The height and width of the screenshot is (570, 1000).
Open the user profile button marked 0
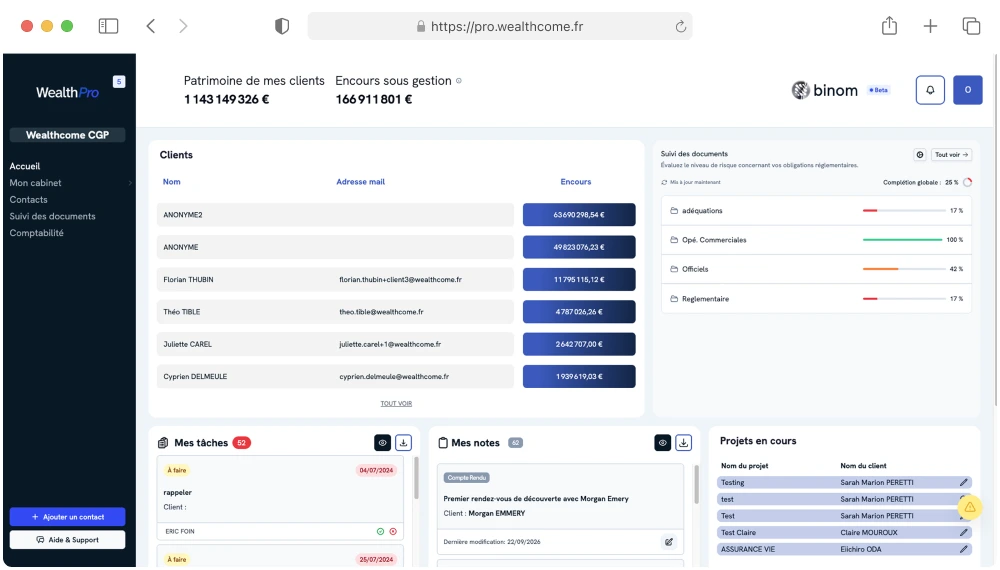tap(967, 90)
